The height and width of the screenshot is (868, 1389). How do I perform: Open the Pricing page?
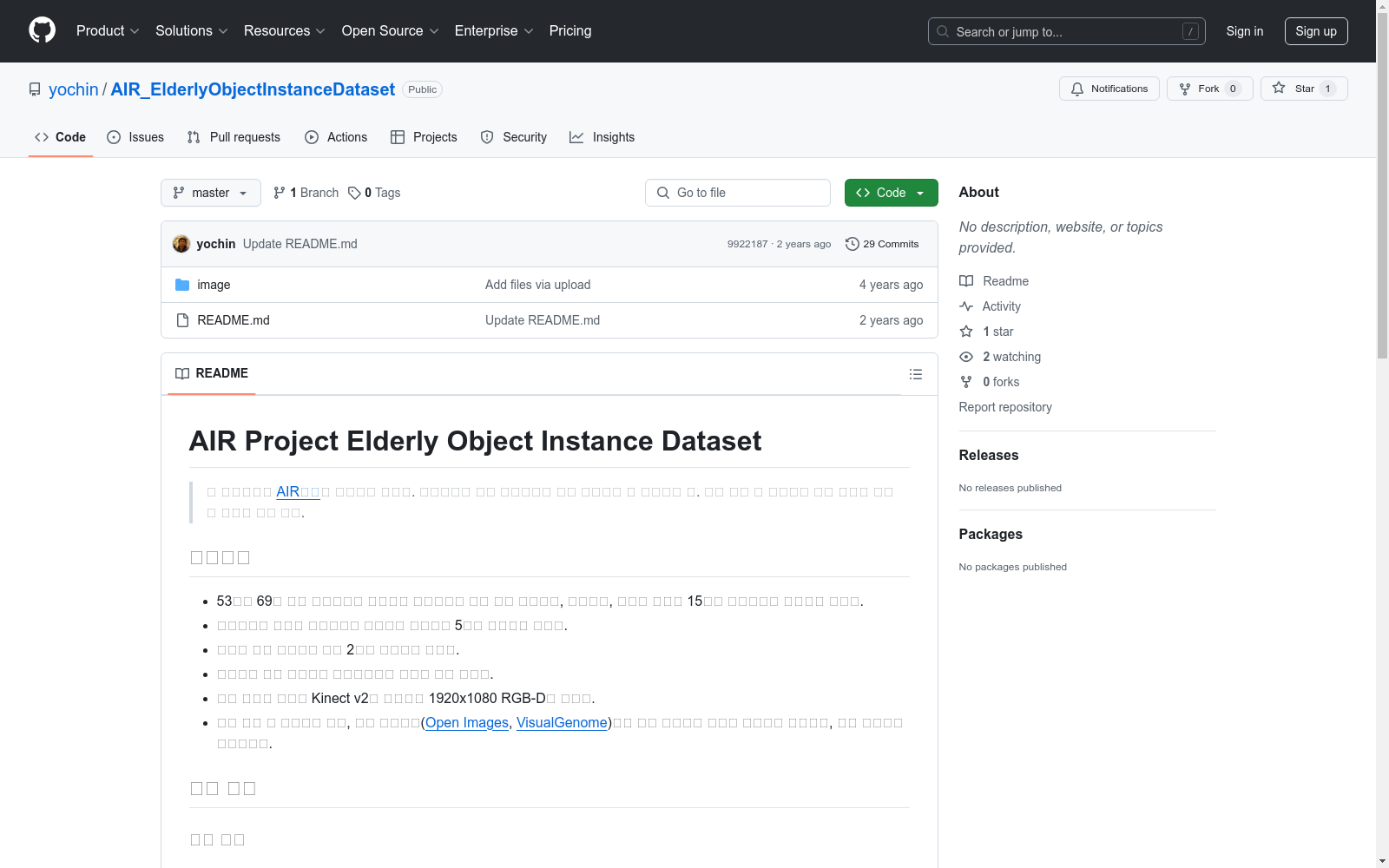570,30
